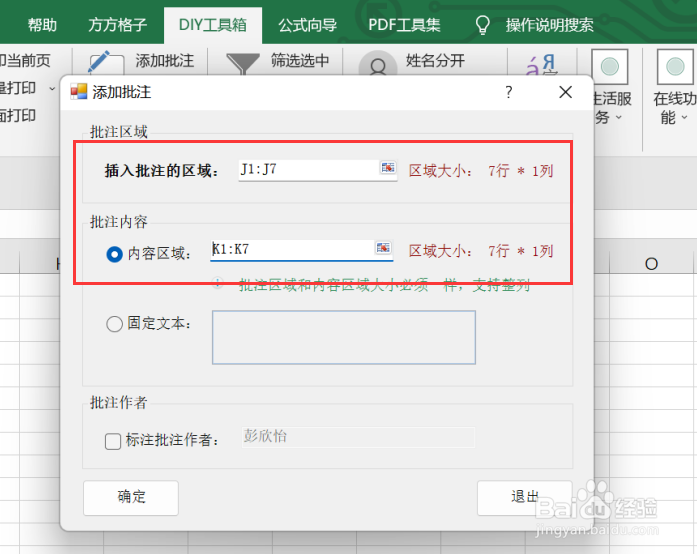The height and width of the screenshot is (554, 697).
Task: Click the 生活服务 circle icon
Action: tap(609, 67)
